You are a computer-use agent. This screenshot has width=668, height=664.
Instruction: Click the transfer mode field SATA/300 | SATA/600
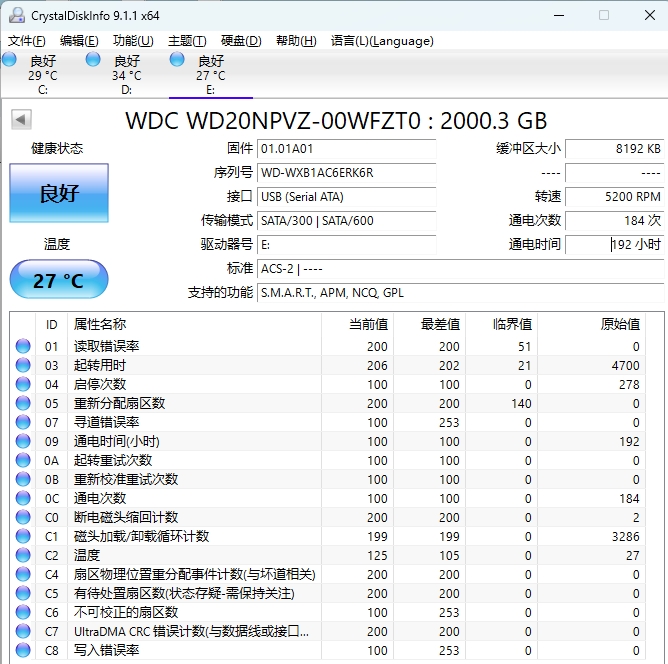[346, 221]
